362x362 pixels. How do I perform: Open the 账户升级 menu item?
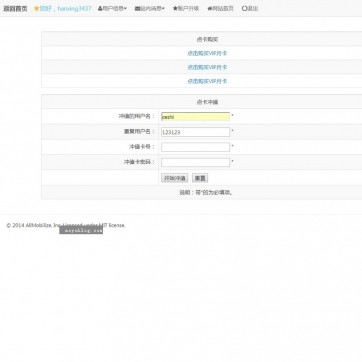[x=186, y=9]
